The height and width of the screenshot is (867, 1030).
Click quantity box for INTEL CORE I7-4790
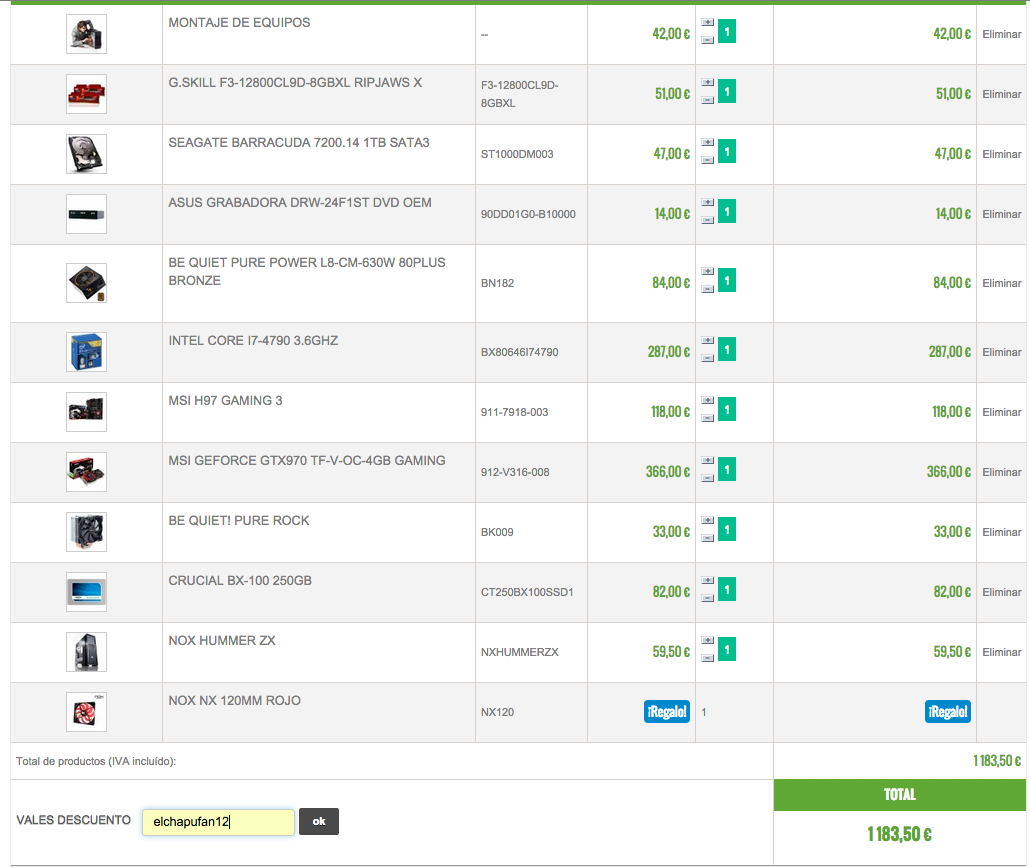click(x=727, y=349)
